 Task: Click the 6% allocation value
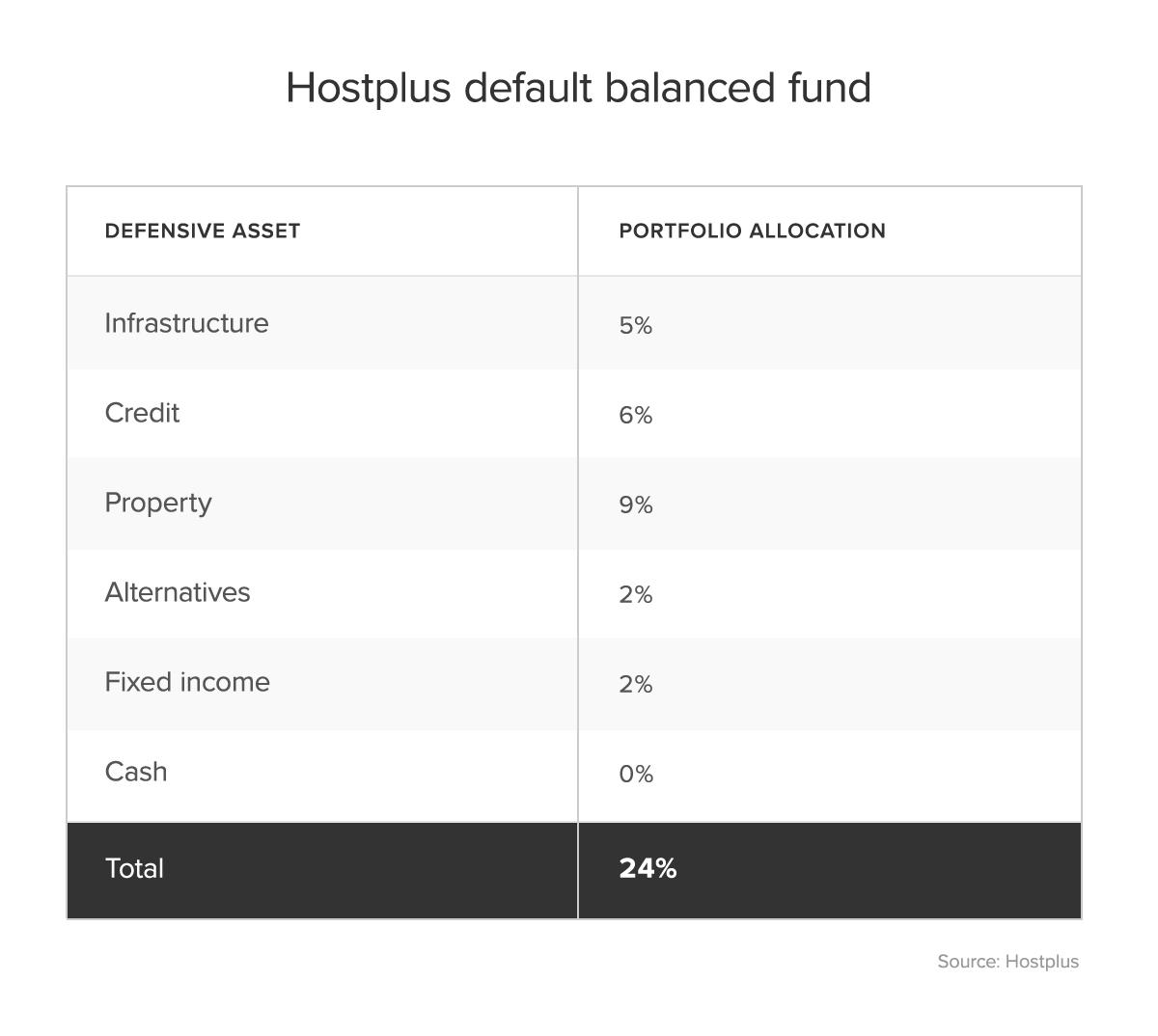[636, 416]
